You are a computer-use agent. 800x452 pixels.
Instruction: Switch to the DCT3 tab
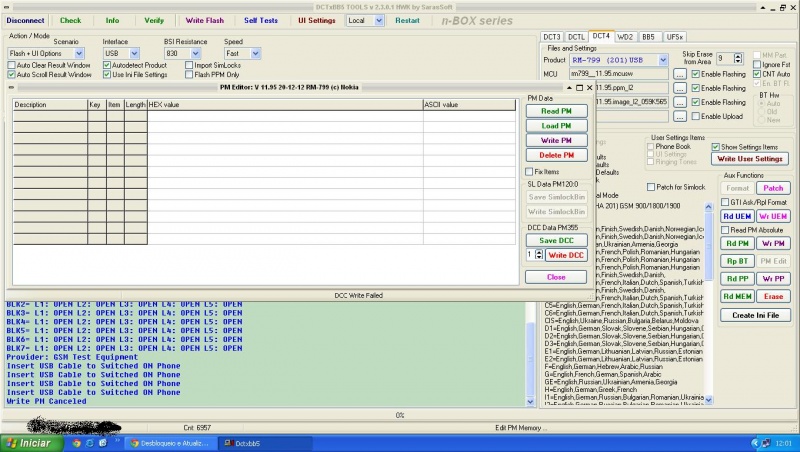point(552,37)
